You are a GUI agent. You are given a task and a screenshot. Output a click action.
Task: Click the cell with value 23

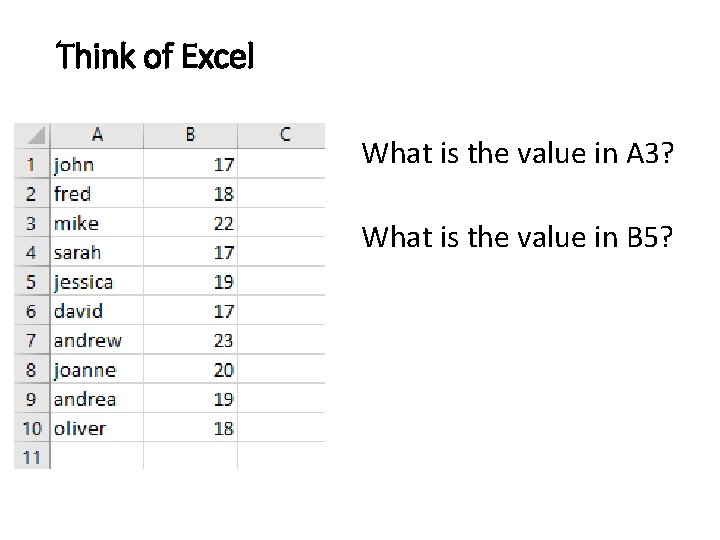coord(190,340)
